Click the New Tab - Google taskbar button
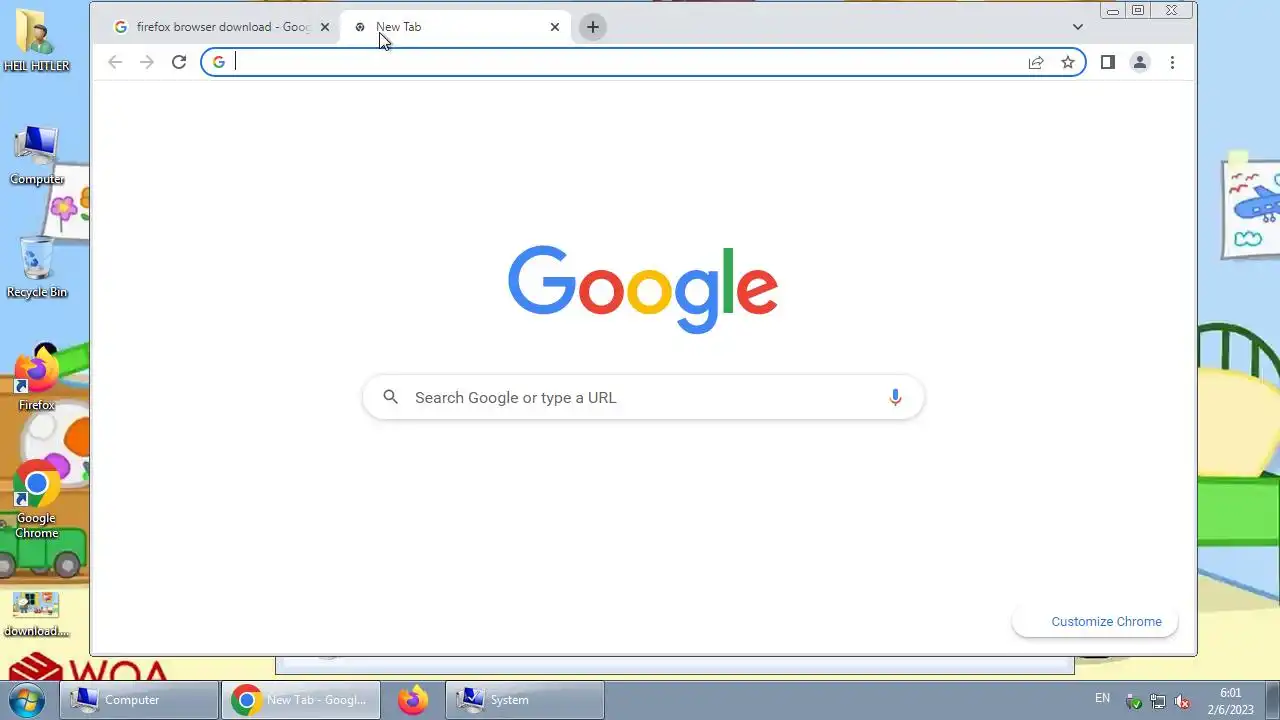Image resolution: width=1280 pixels, height=720 pixels. pos(301,700)
